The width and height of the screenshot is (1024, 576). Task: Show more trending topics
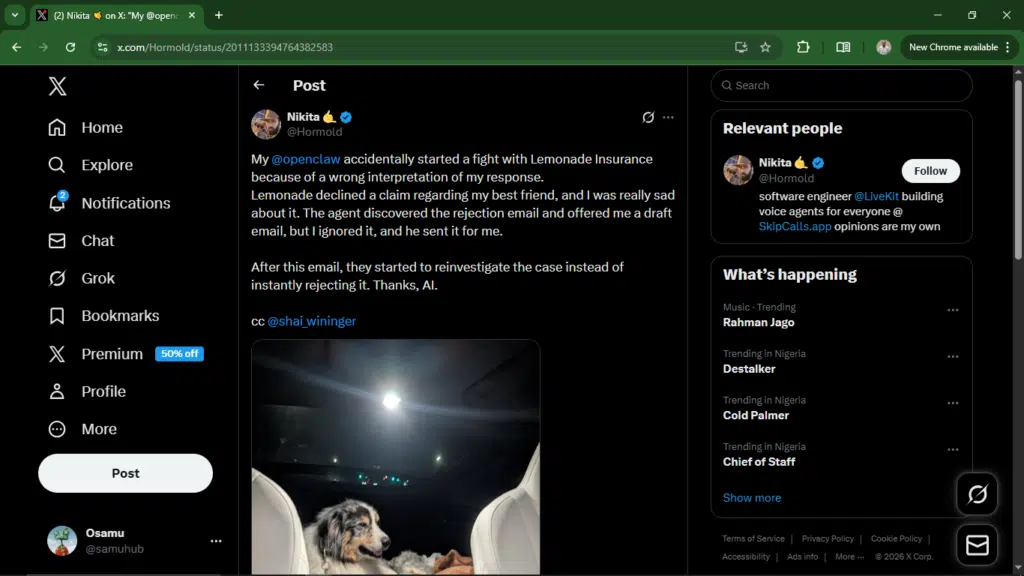tap(752, 497)
